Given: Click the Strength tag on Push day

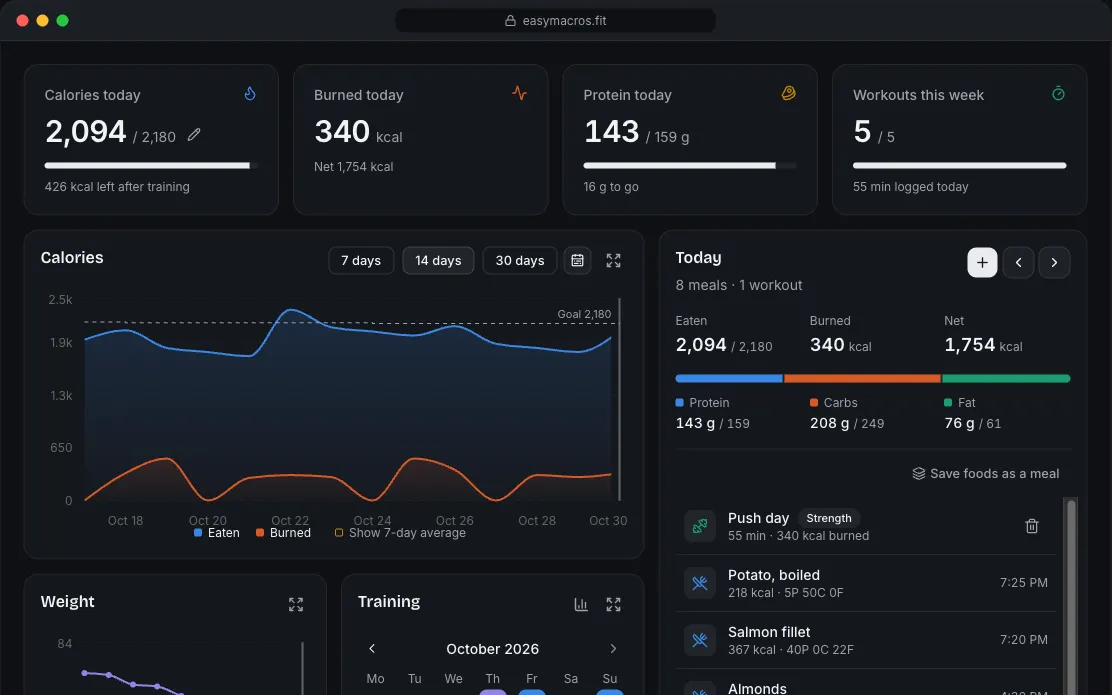Looking at the screenshot, I should coord(828,518).
